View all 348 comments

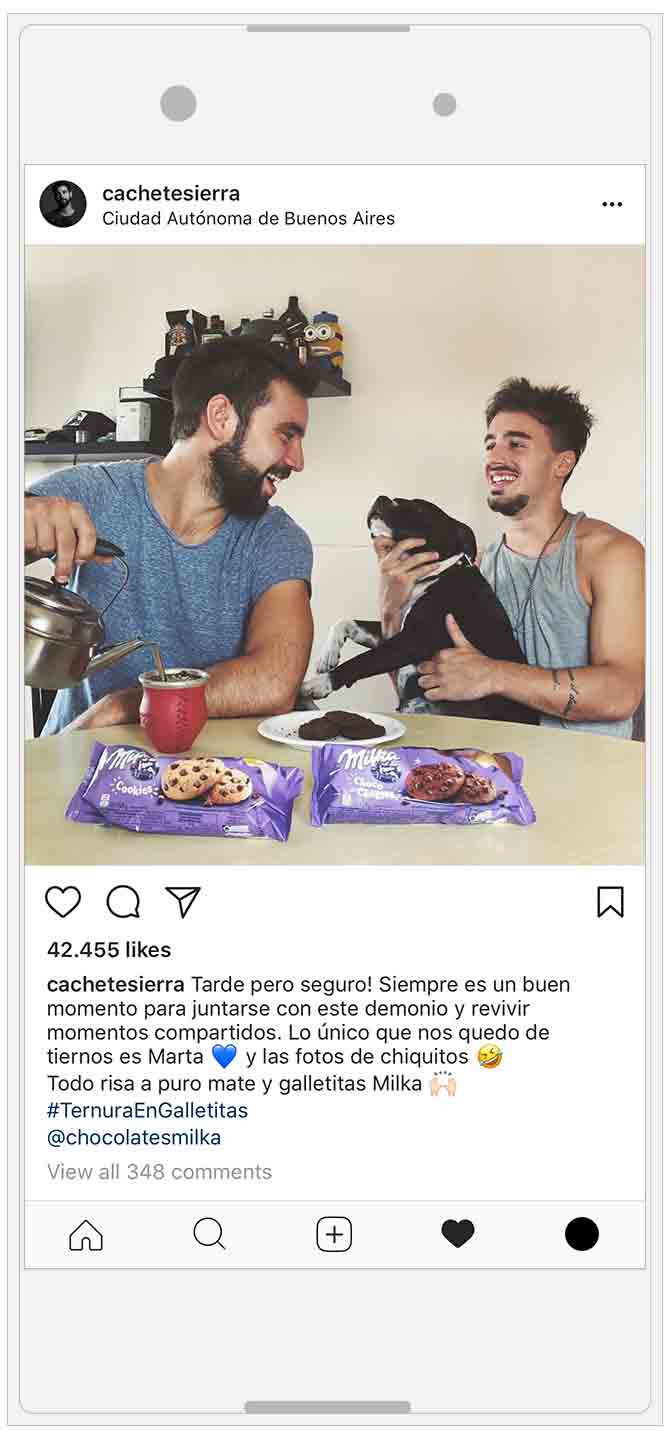click(x=159, y=1171)
